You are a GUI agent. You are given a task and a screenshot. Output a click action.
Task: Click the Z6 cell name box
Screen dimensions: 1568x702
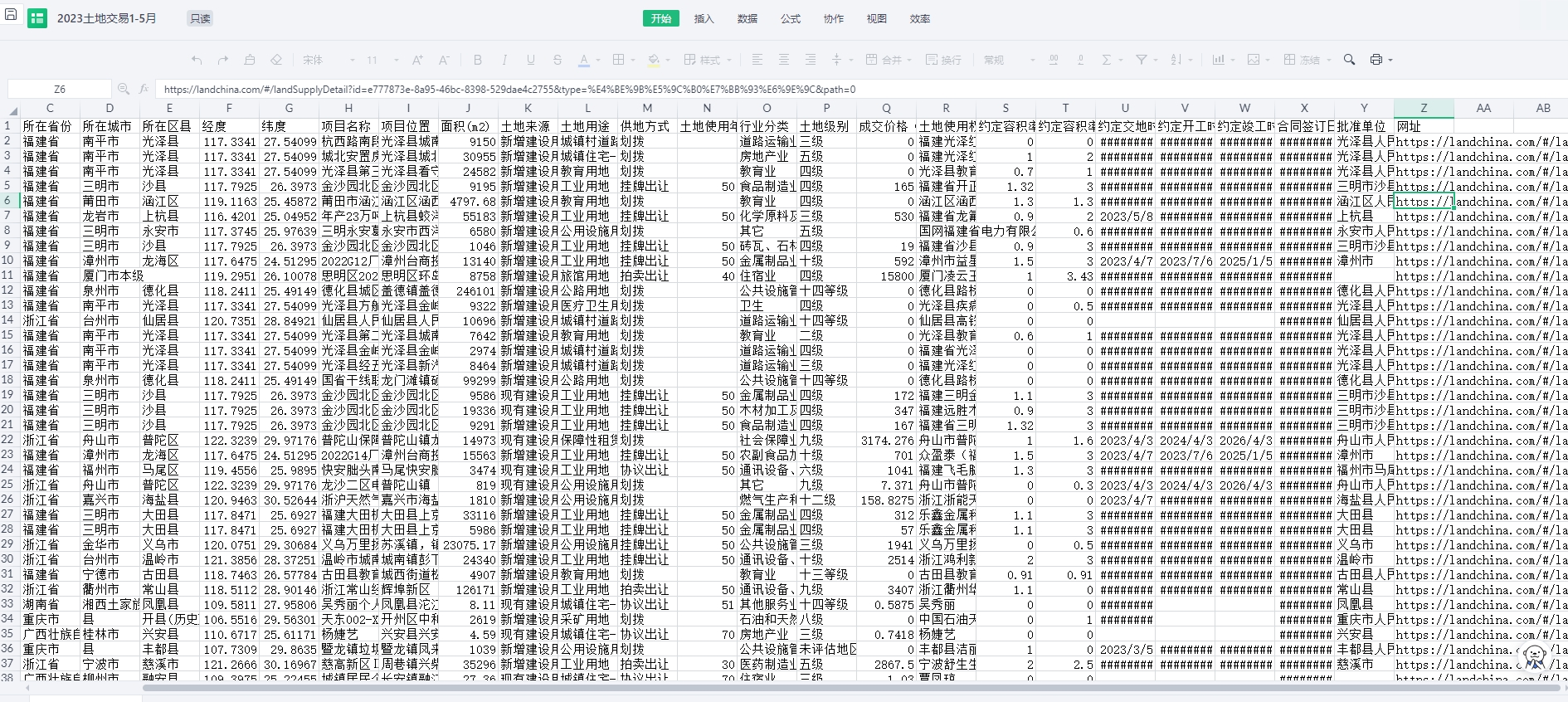pyautogui.click(x=60, y=89)
